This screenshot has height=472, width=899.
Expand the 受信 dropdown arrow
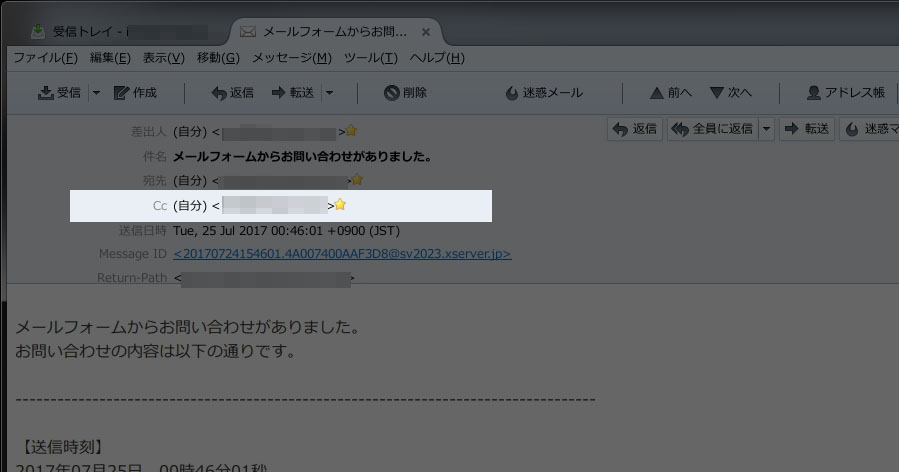coord(96,93)
